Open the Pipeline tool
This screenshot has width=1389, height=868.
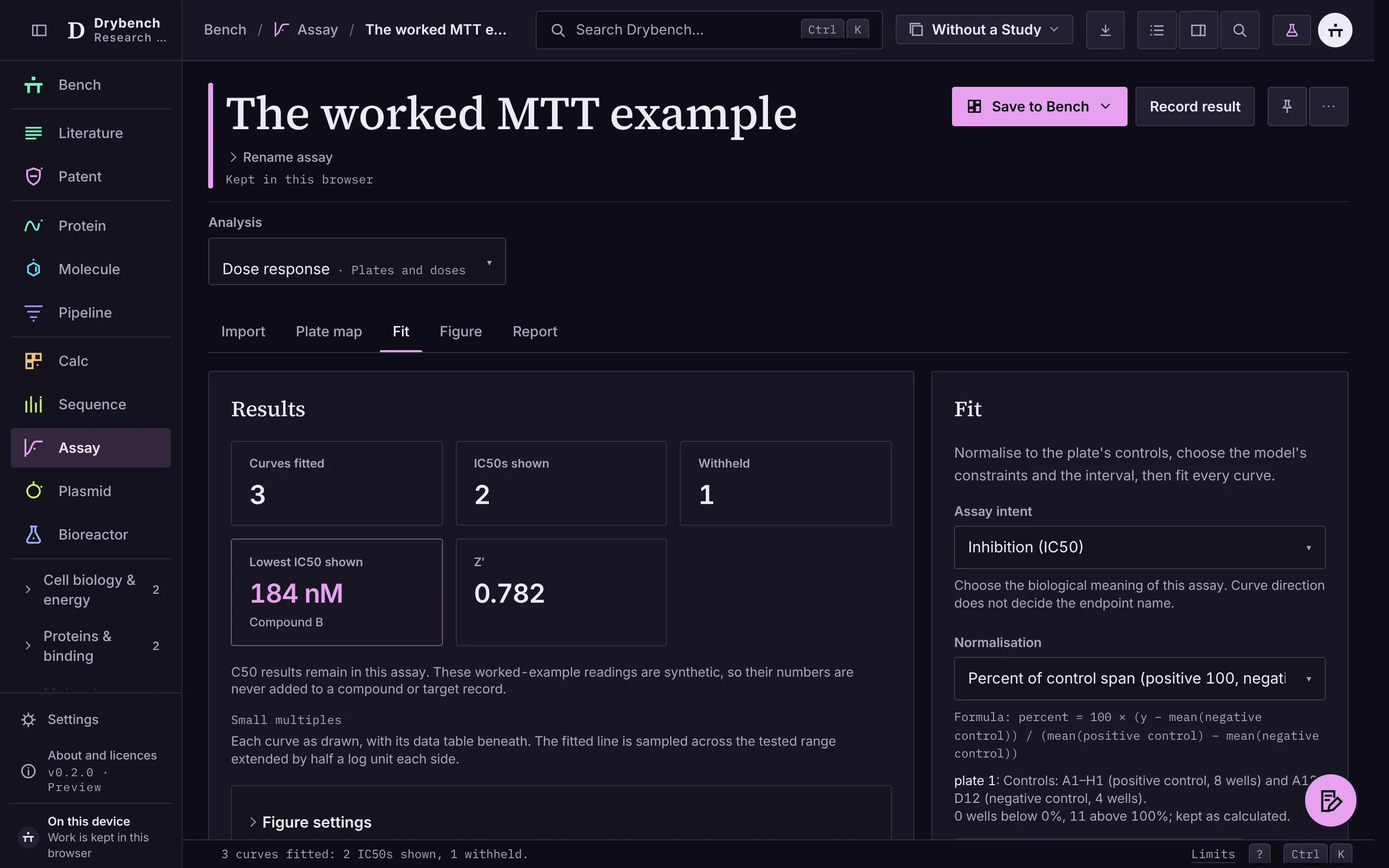pyautogui.click(x=91, y=313)
